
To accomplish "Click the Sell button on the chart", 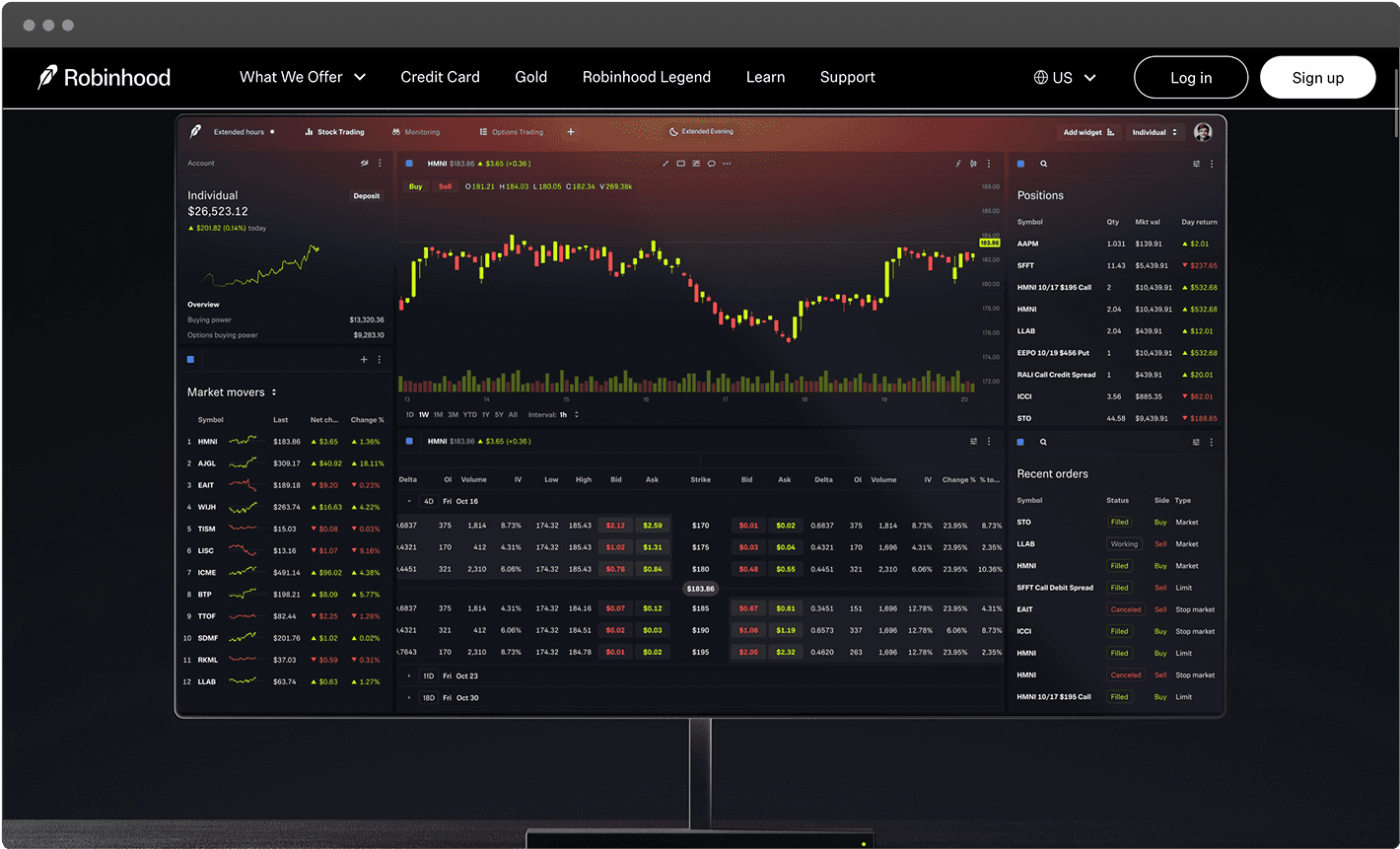I will (x=445, y=186).
